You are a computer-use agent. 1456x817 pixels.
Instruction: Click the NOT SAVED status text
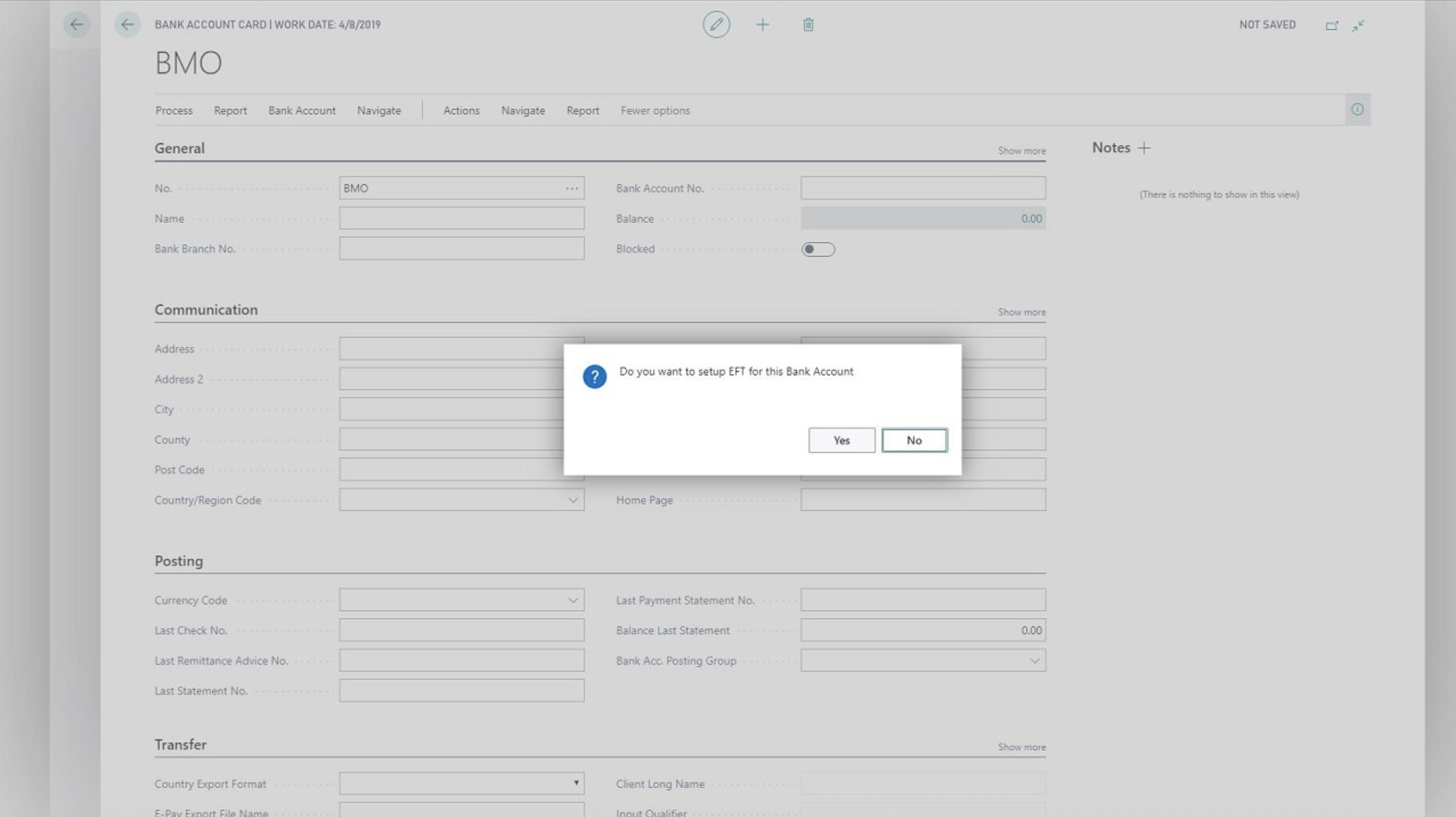point(1267,25)
